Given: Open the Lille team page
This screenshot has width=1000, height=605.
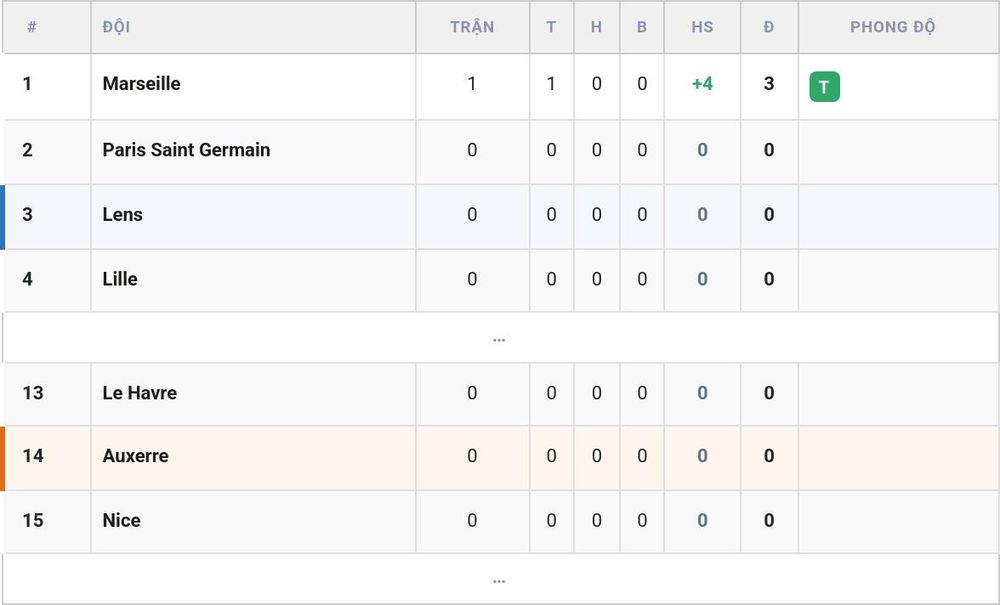Looking at the screenshot, I should point(120,279).
